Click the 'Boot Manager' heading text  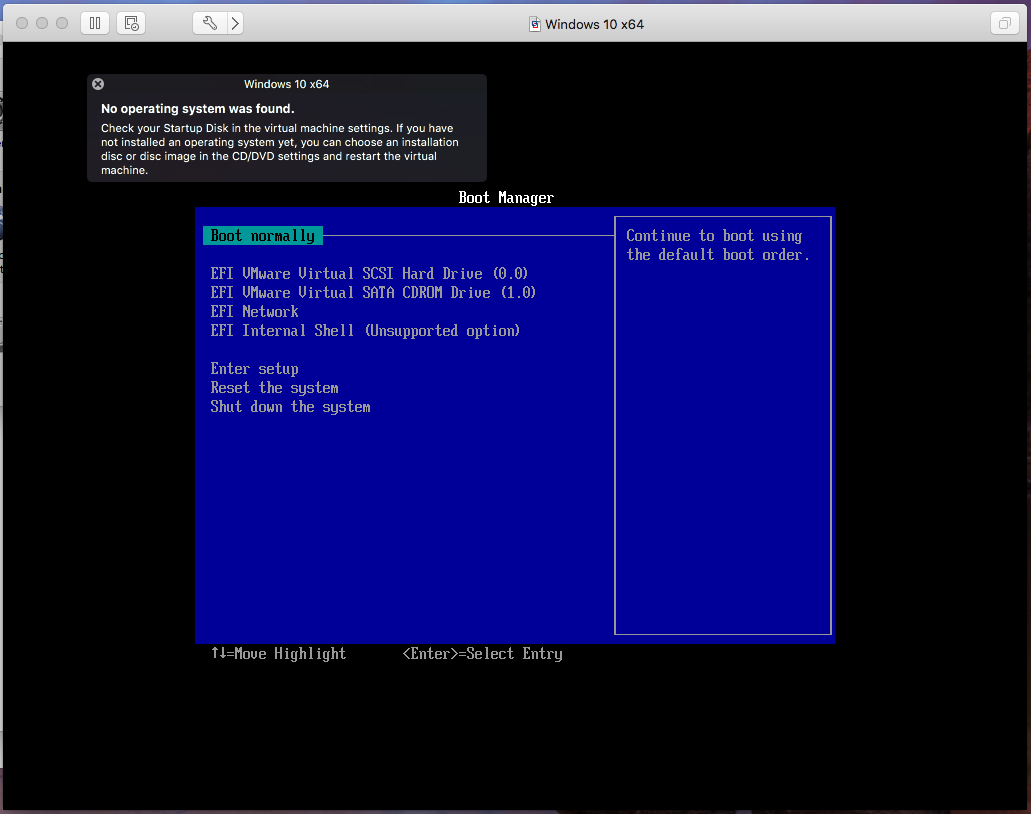(506, 198)
